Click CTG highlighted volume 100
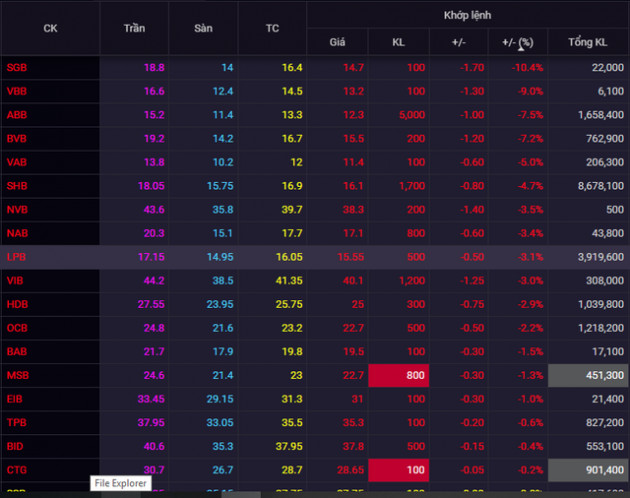 [399, 470]
